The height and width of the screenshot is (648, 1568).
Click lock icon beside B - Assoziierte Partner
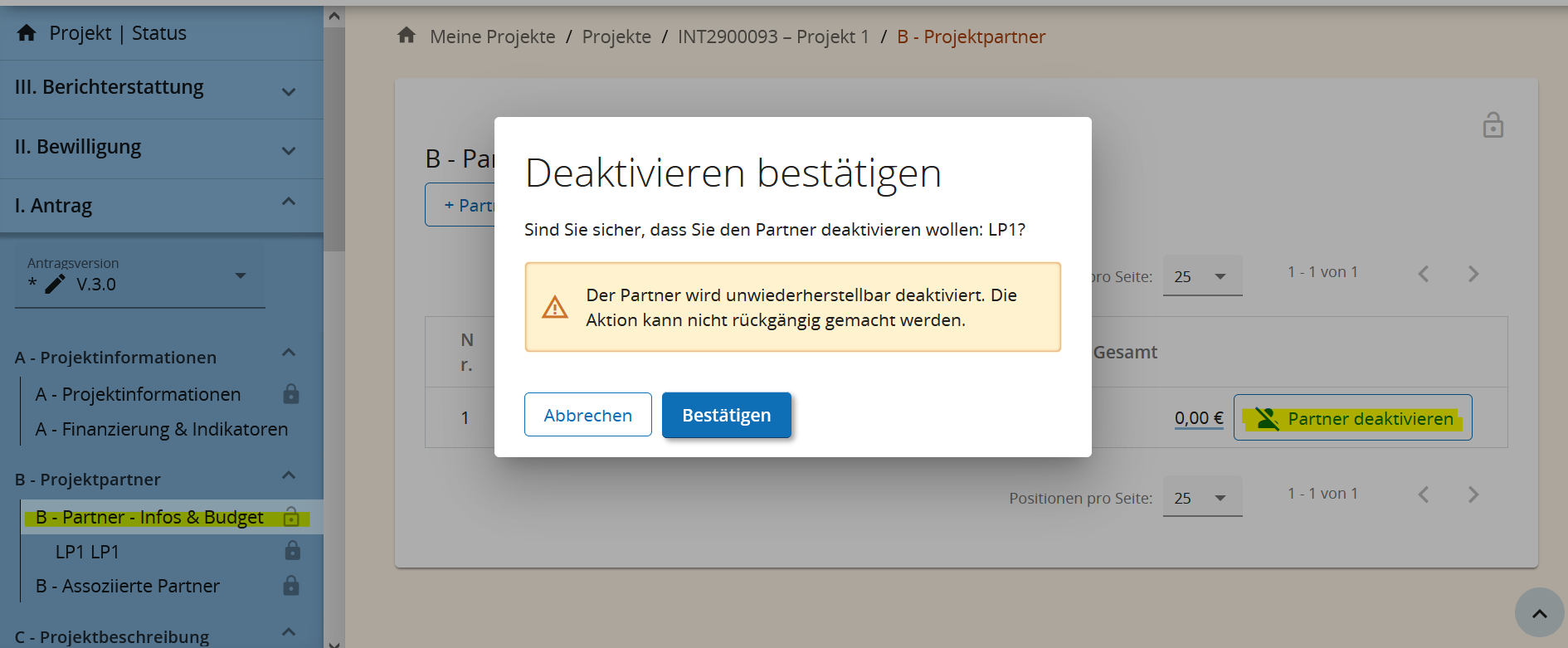point(291,586)
